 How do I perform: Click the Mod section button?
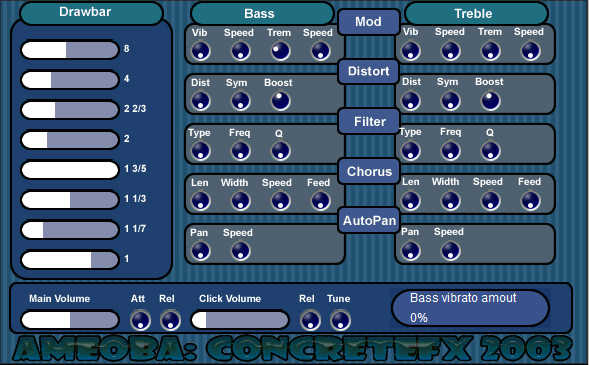(x=369, y=22)
